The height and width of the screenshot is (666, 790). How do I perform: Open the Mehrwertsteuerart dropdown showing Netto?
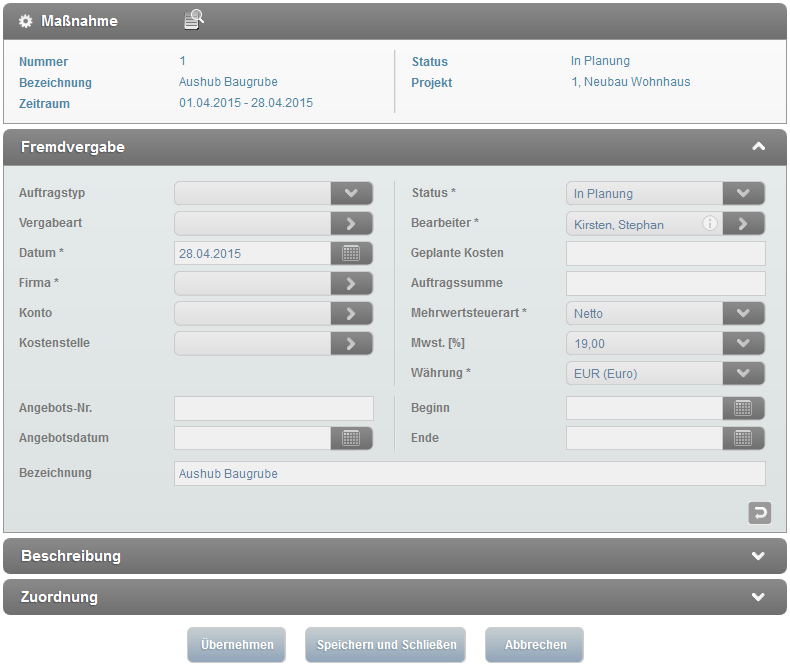[x=743, y=314]
